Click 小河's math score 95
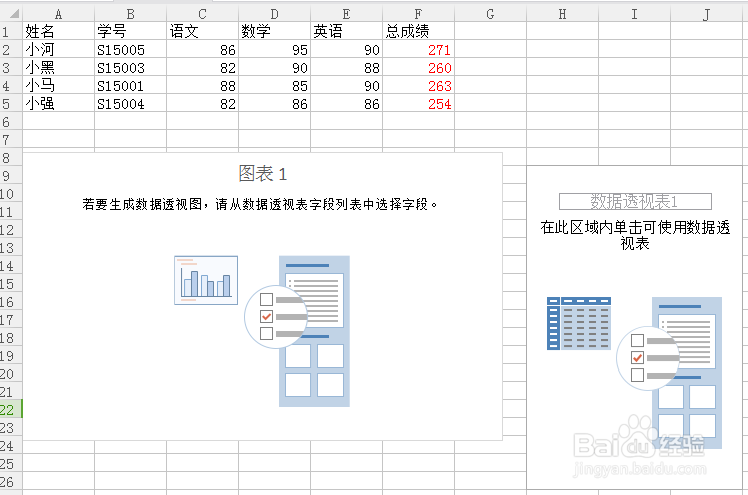 click(274, 49)
